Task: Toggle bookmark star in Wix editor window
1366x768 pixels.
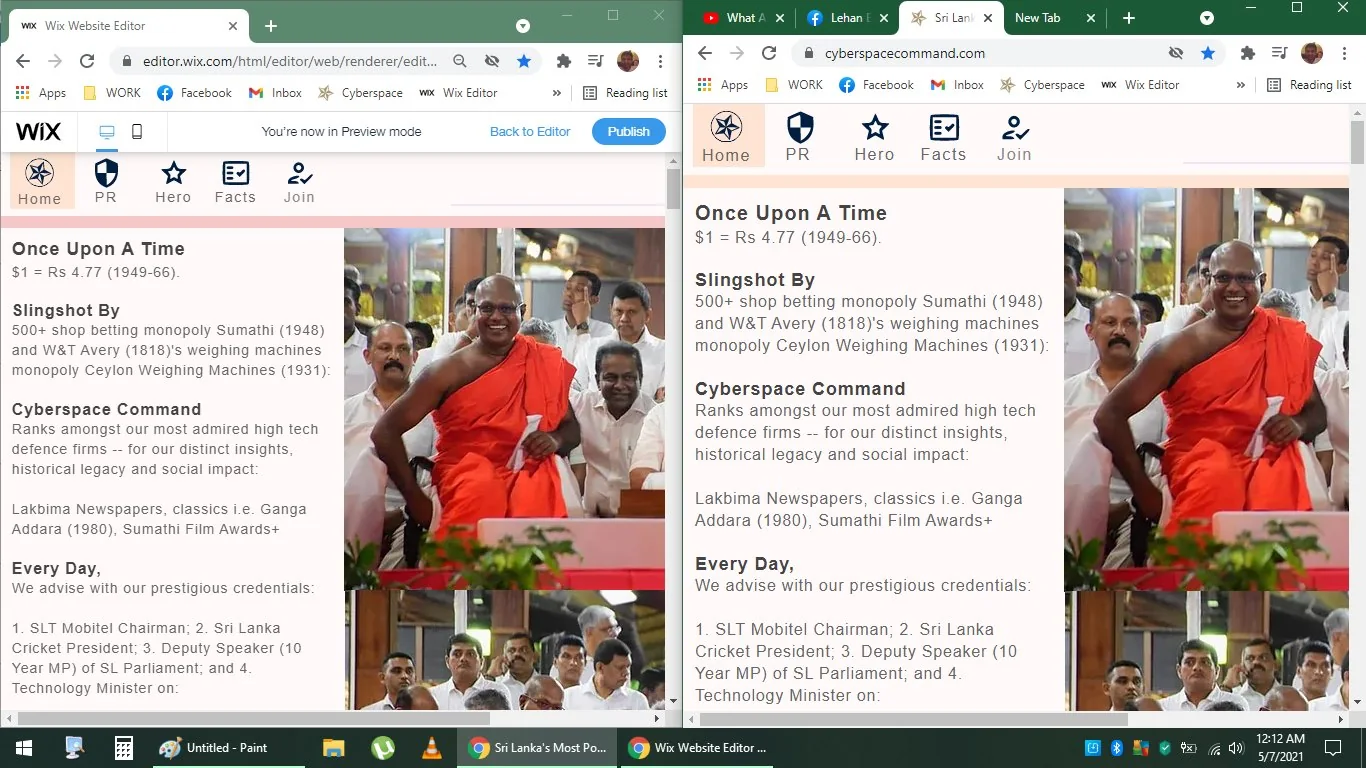Action: tap(524, 61)
